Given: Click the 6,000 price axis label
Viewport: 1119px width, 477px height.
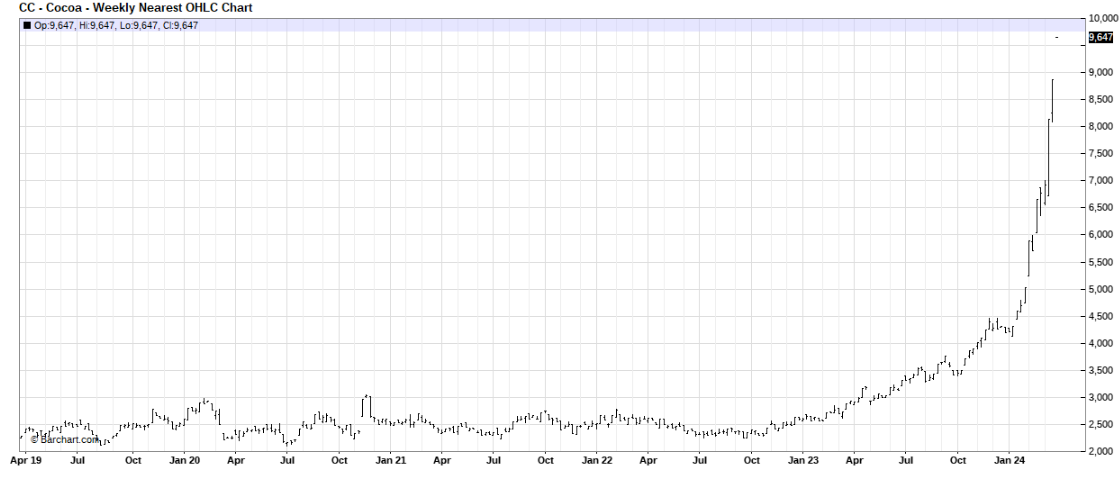Looking at the screenshot, I should 1103,235.
